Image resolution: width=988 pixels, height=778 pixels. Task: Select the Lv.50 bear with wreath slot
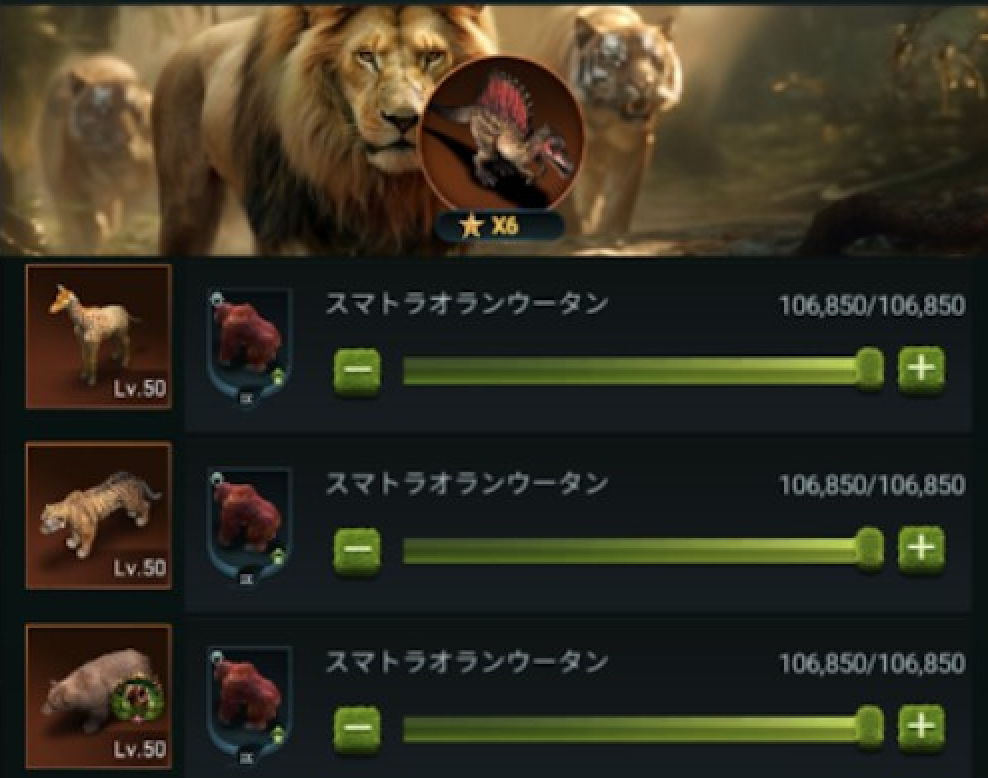coord(98,696)
